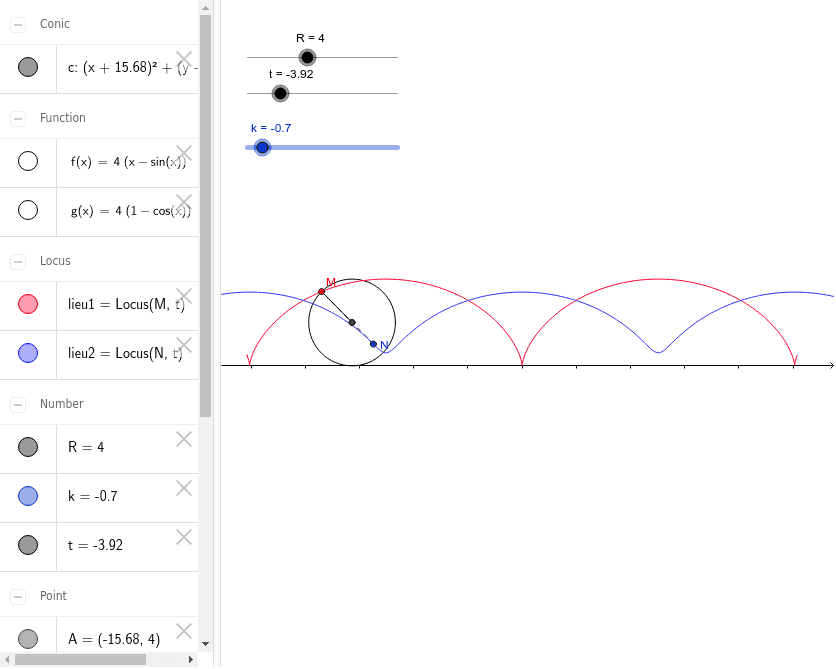Click red point M on the circle
Image resolution: width=836 pixels, height=669 pixels.
pyautogui.click(x=321, y=292)
